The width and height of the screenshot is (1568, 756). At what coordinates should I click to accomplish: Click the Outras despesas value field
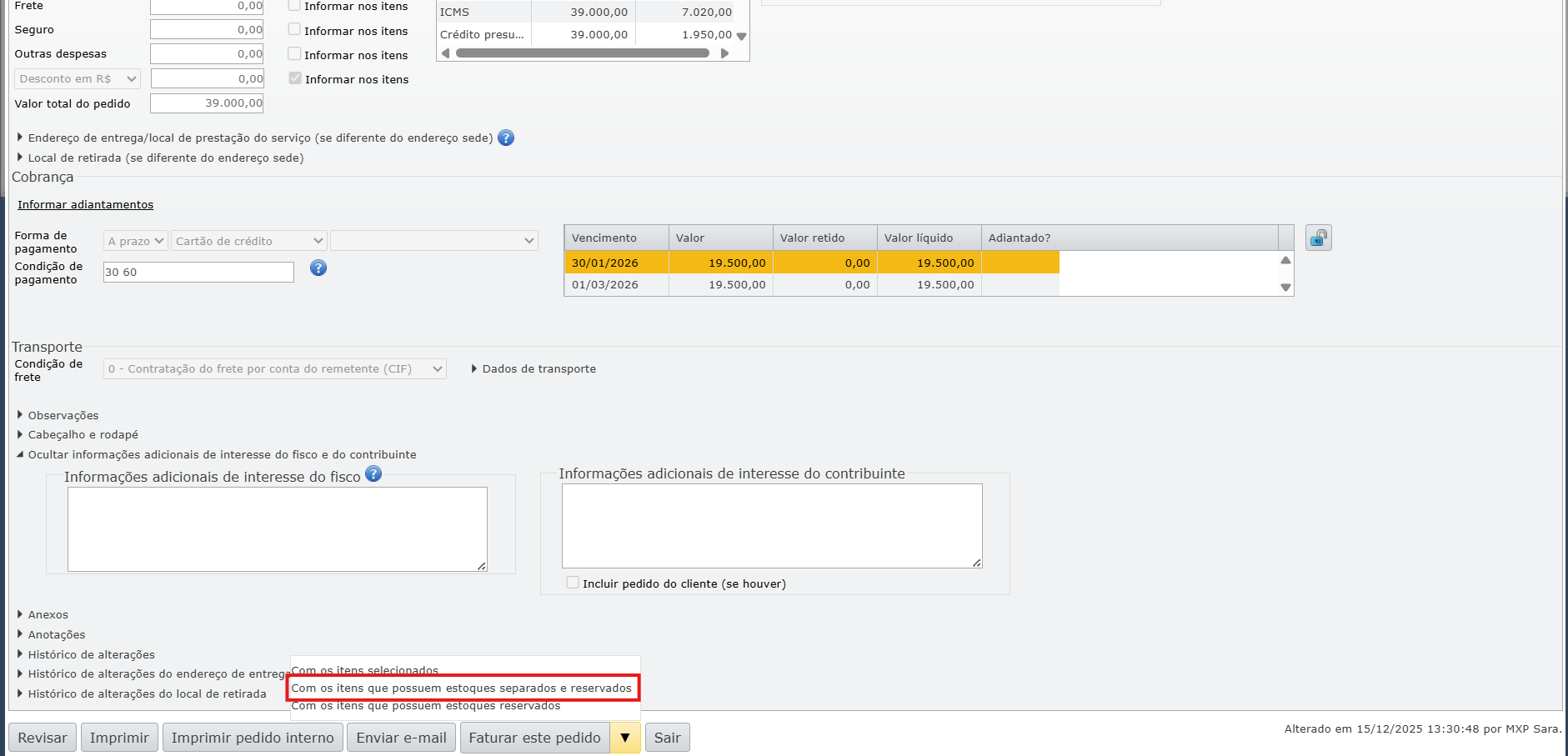207,54
